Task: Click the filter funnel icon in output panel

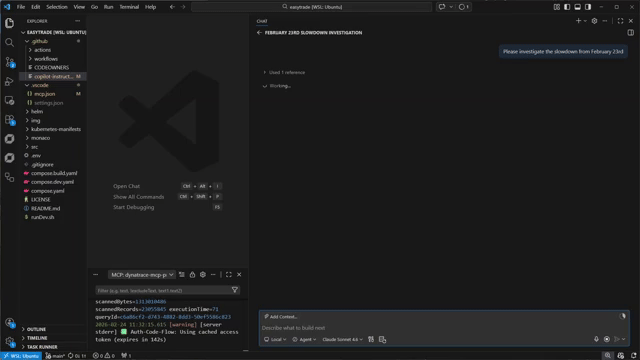Action: (x=235, y=290)
